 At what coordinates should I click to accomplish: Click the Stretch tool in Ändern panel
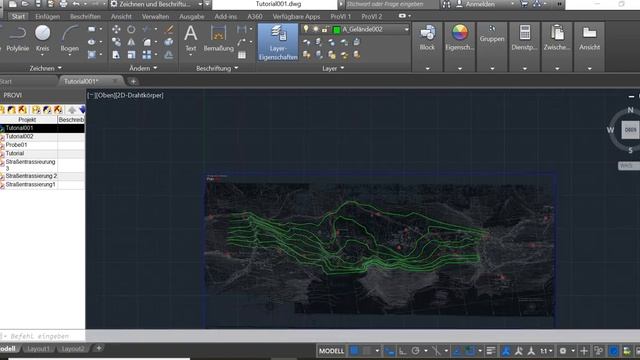[x=116, y=55]
